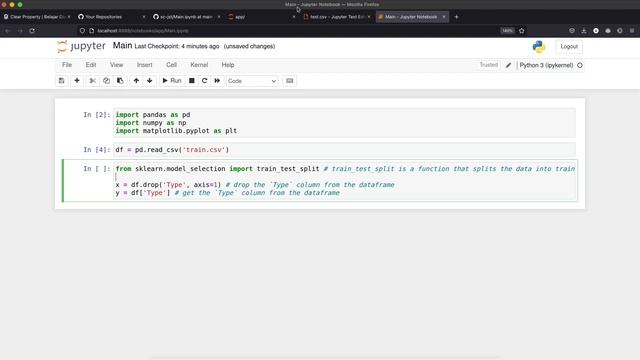Switch to the Clear Property browser tab

click(37, 17)
